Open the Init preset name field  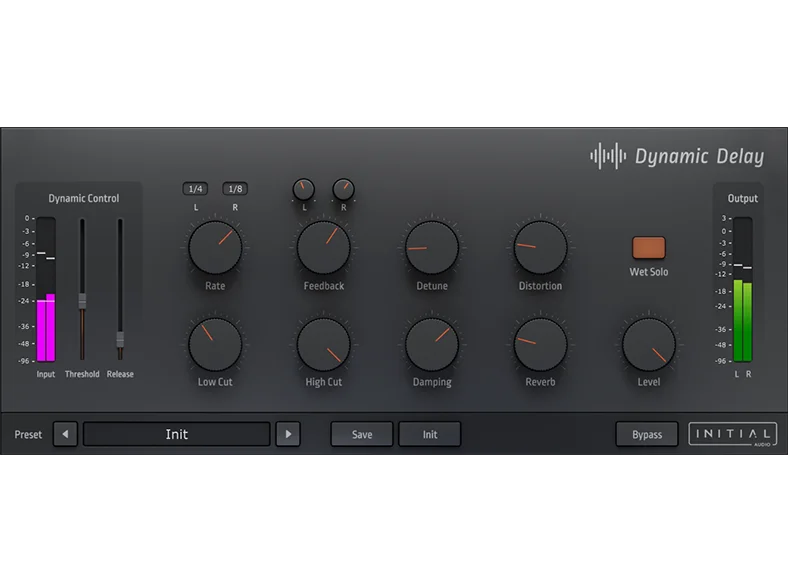(x=176, y=434)
